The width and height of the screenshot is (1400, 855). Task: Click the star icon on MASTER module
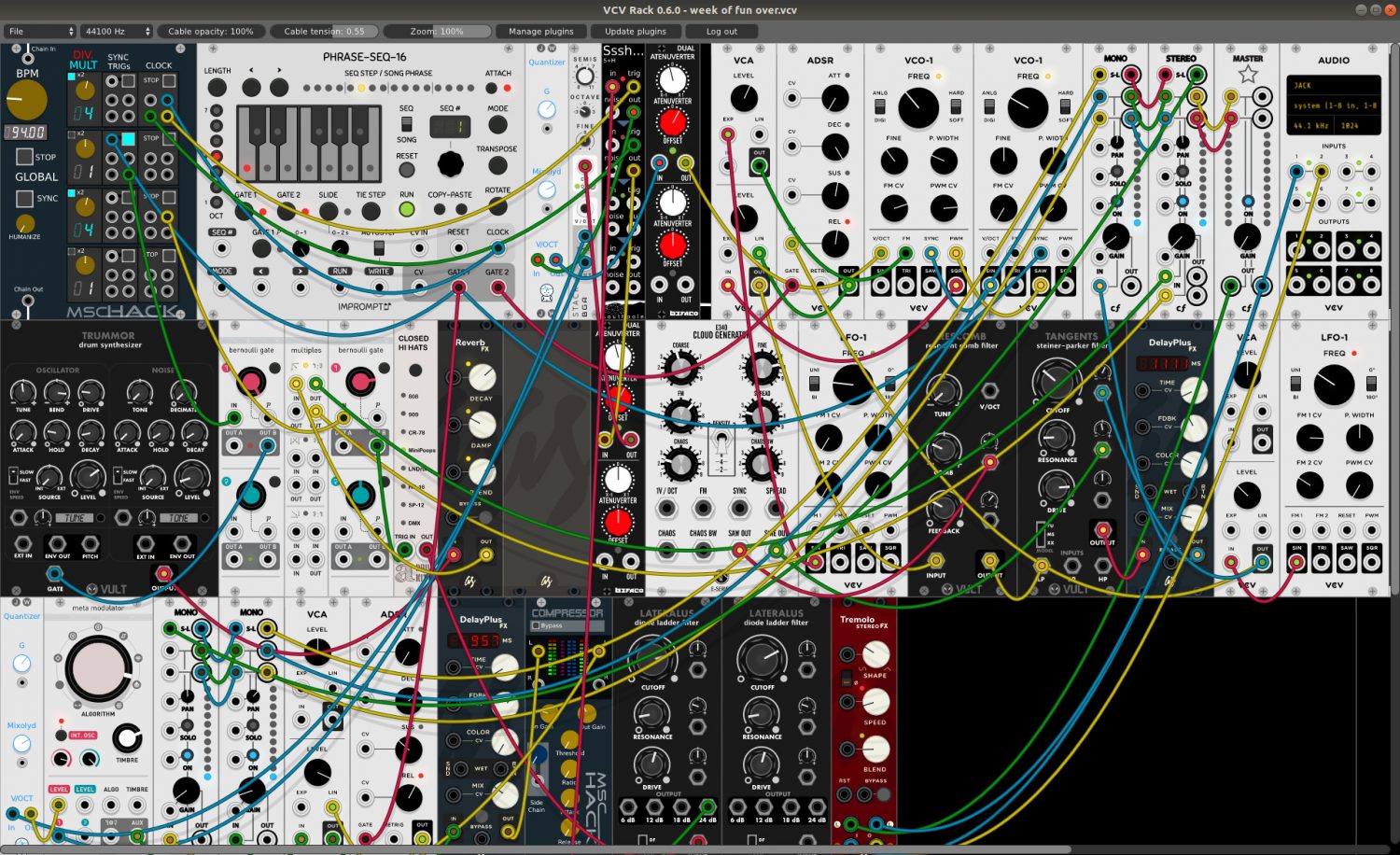coord(1248,73)
